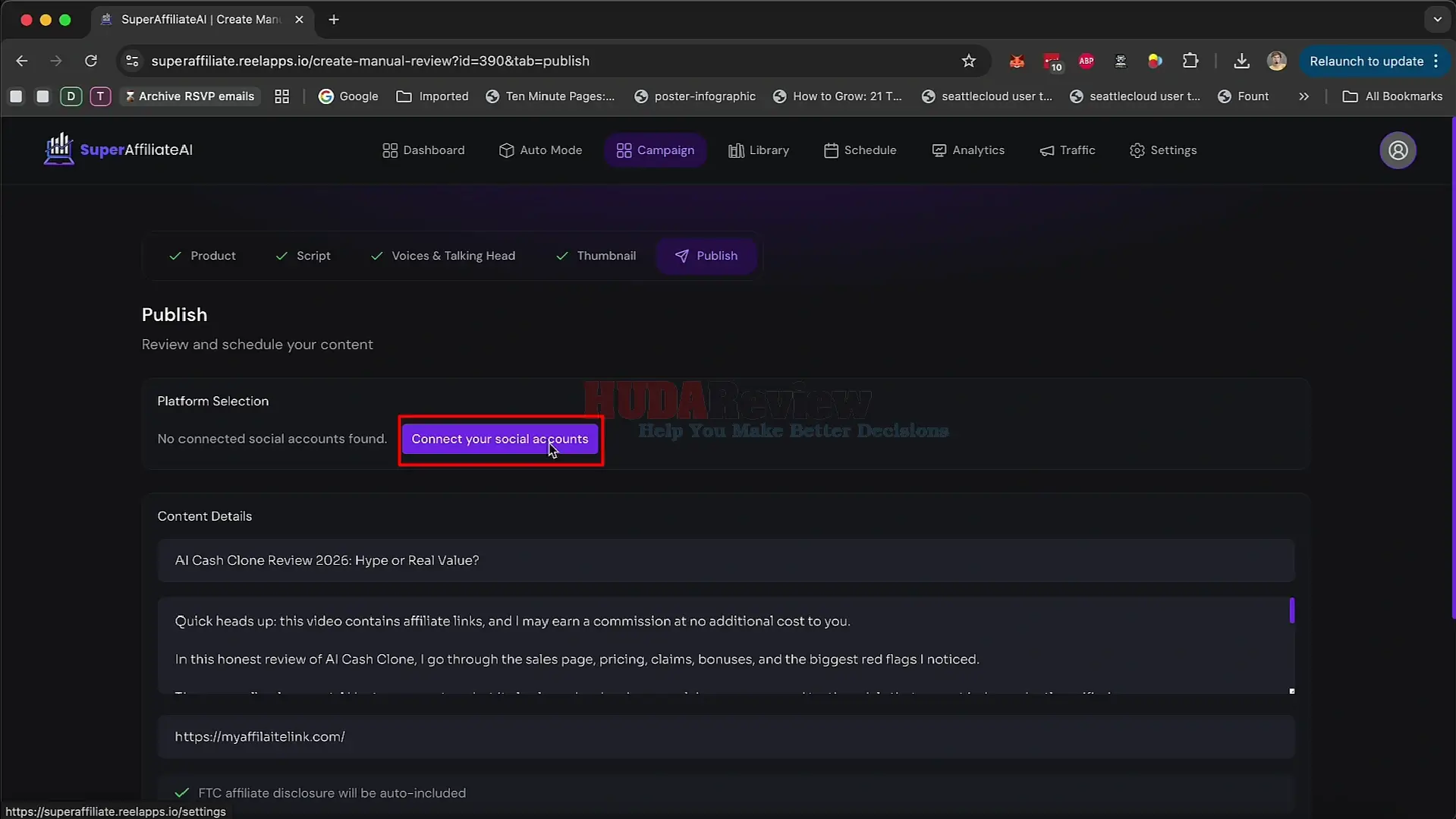Screen dimensions: 1456x819
Task: Open the Extensions puzzle icon
Action: click(x=1190, y=61)
